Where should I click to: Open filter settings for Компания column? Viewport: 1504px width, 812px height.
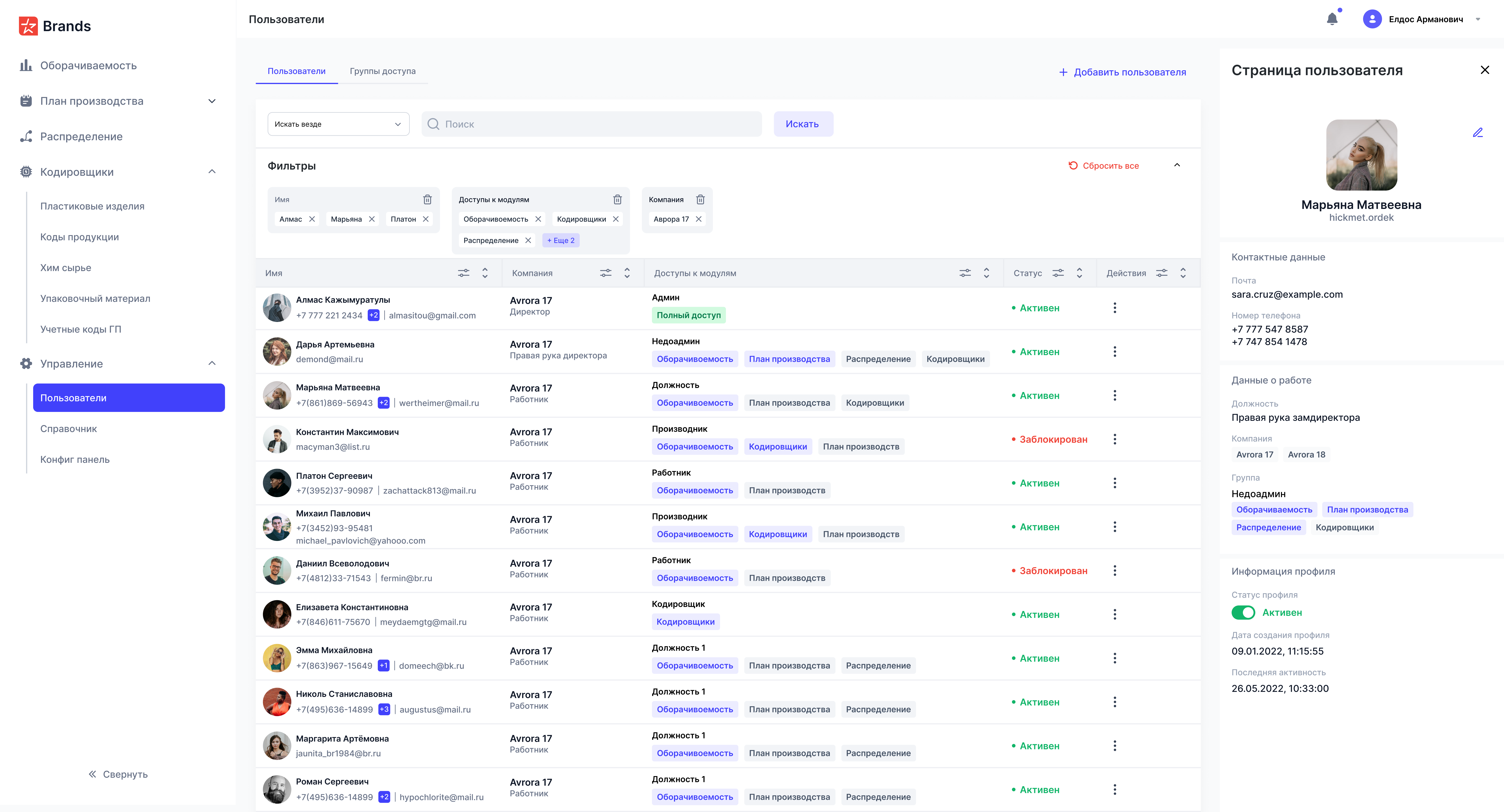(x=606, y=273)
